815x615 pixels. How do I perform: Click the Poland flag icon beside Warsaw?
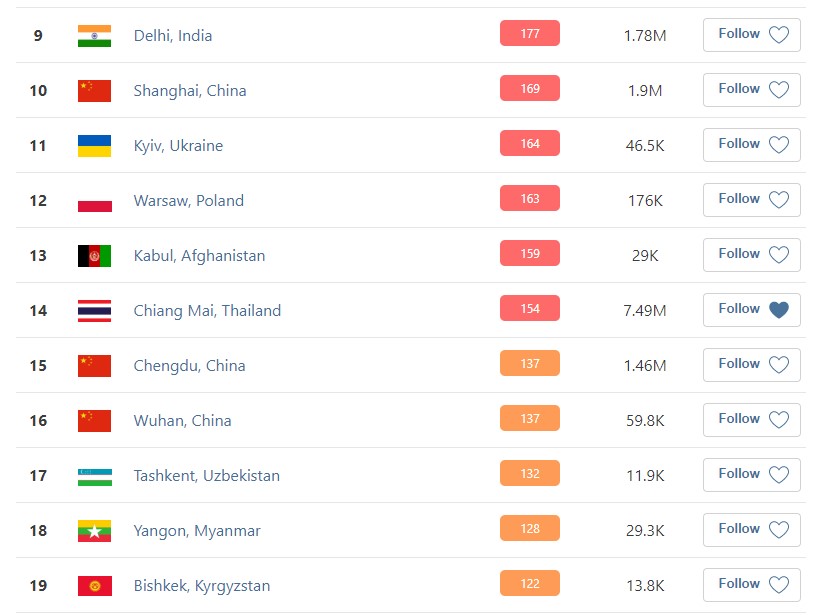pos(94,201)
